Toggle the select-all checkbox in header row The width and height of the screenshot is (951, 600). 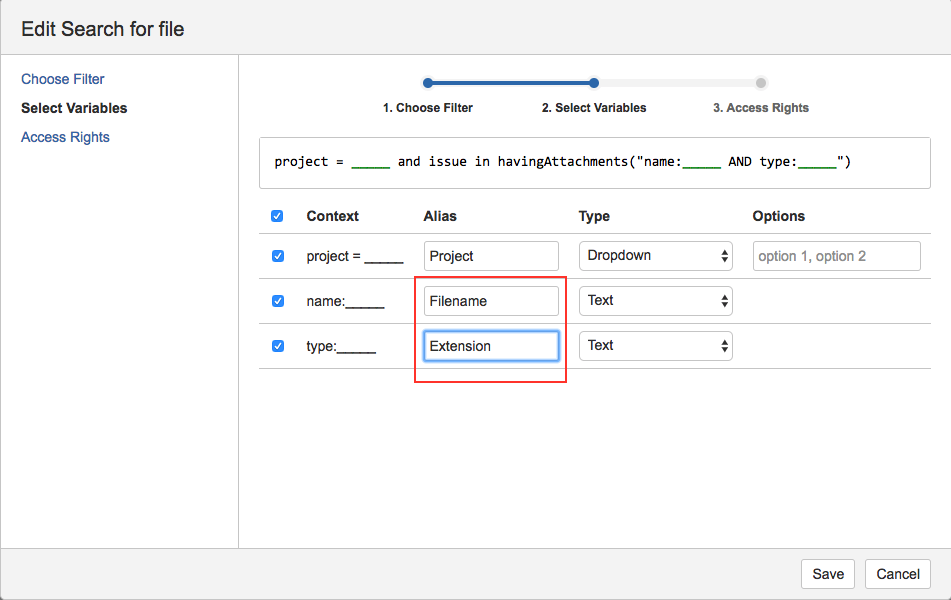pyautogui.click(x=278, y=216)
